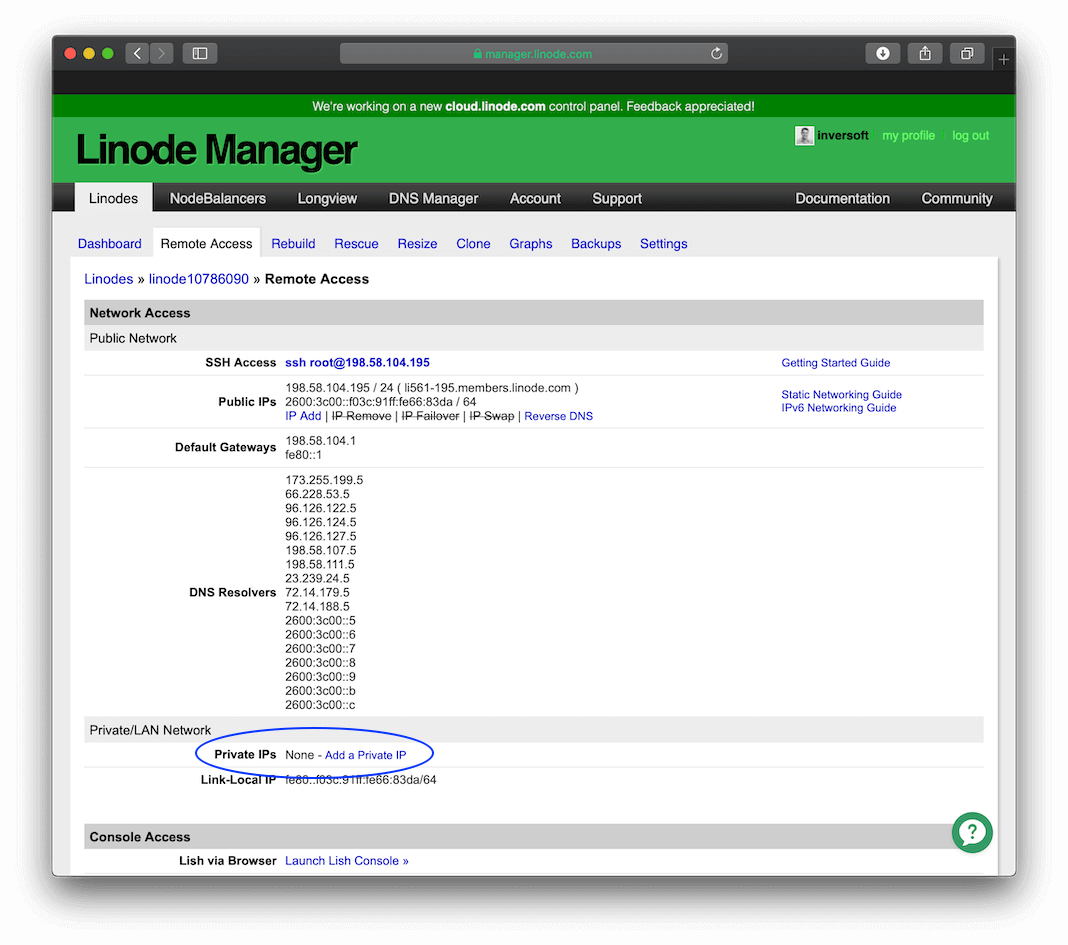This screenshot has width=1068, height=945.
Task: Click struck-through IP Swap text
Action: (x=492, y=416)
